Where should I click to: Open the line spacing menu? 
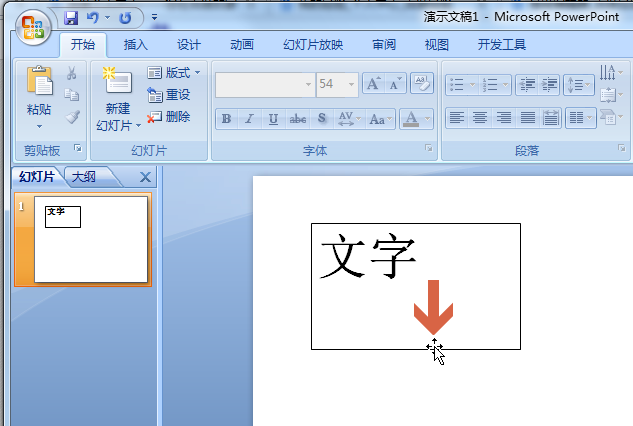[x=579, y=85]
